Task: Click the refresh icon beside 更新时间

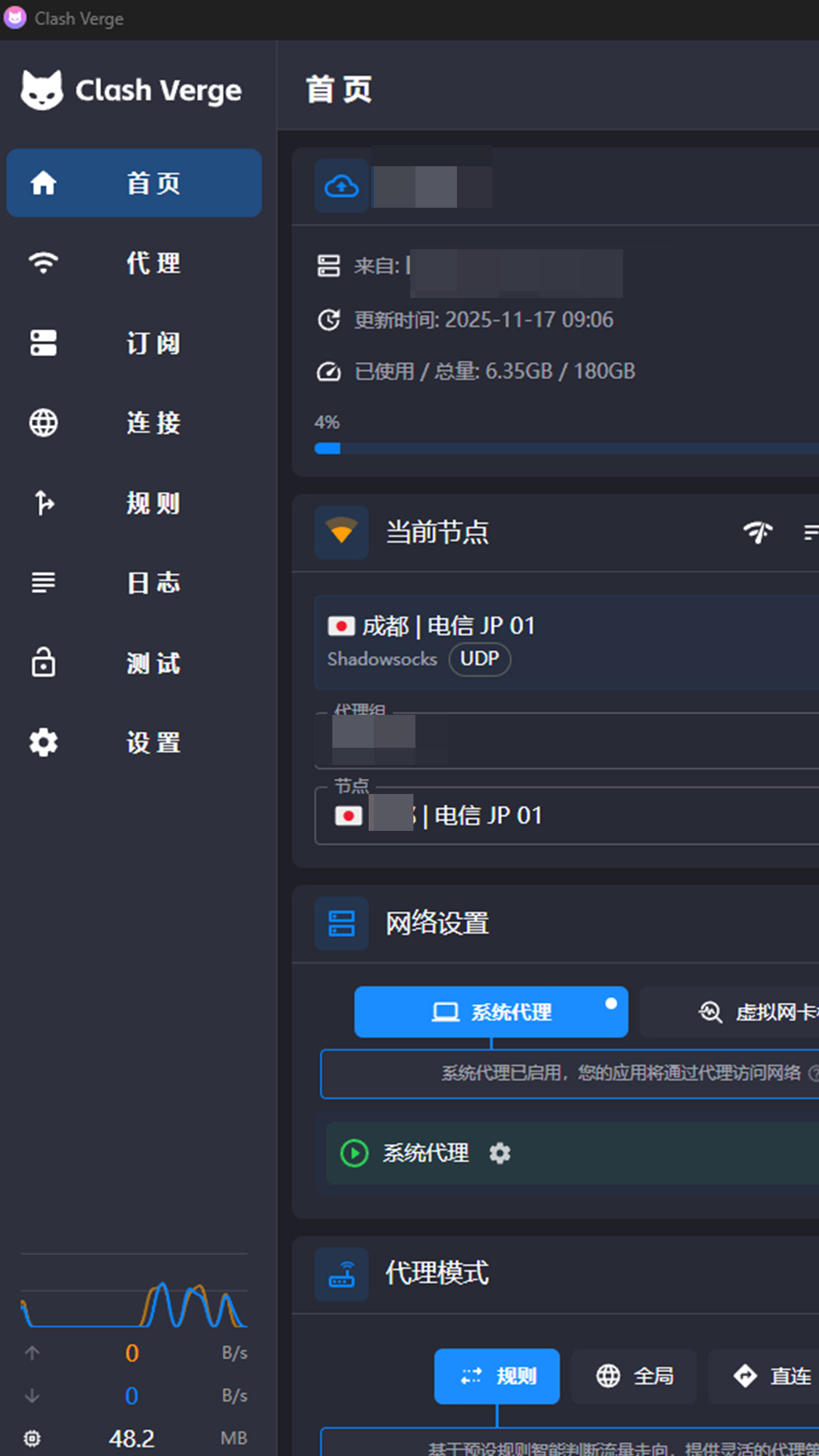Action: point(328,320)
